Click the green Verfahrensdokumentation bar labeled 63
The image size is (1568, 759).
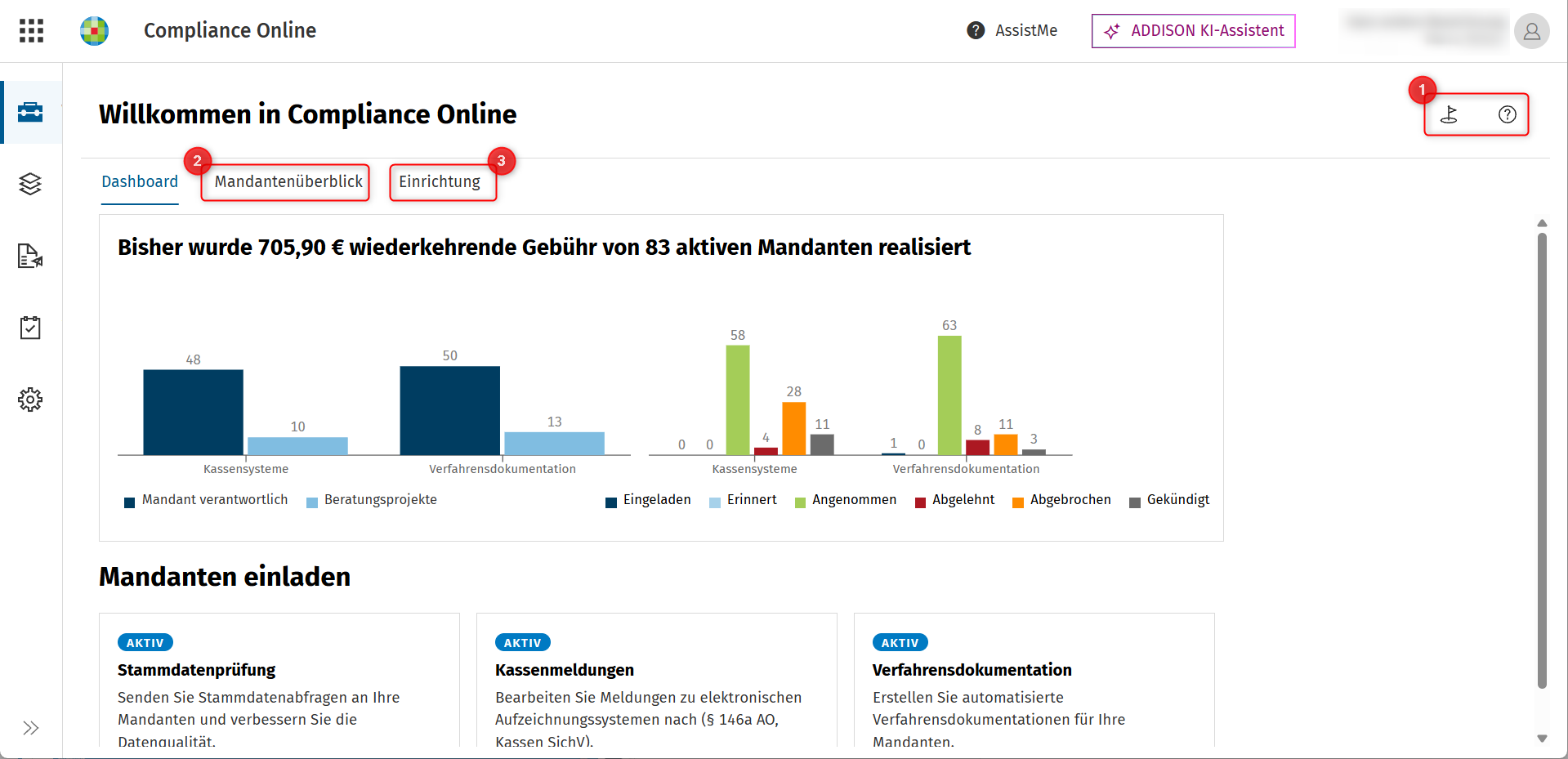point(949,395)
